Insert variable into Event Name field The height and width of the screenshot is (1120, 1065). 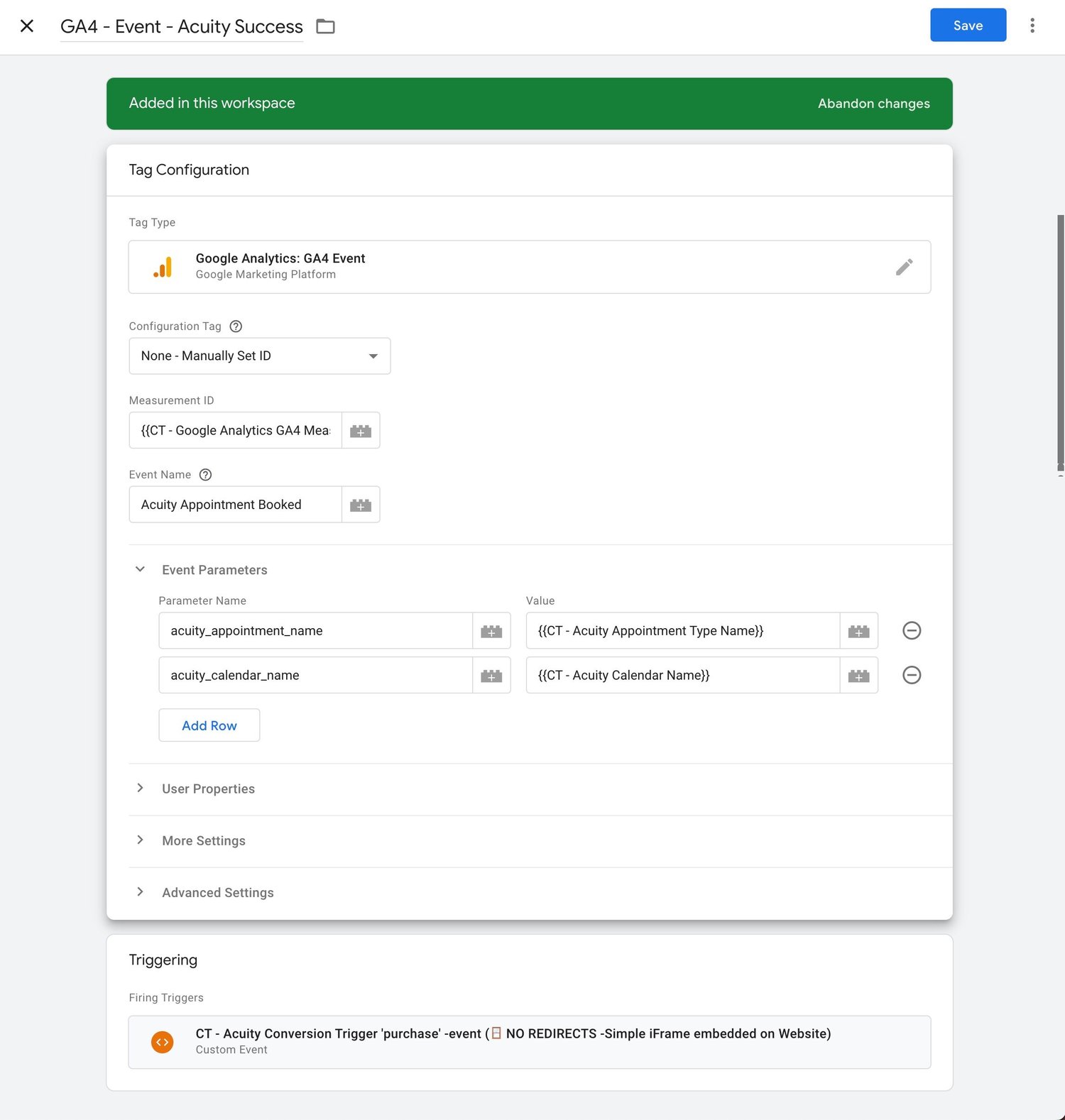pos(361,505)
